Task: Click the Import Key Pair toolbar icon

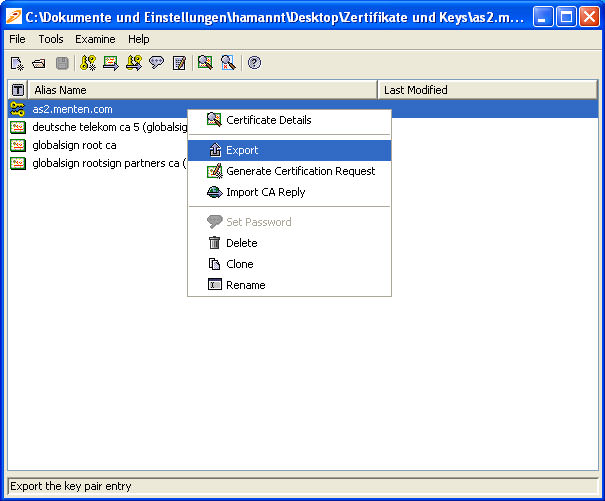Action: tap(133, 63)
